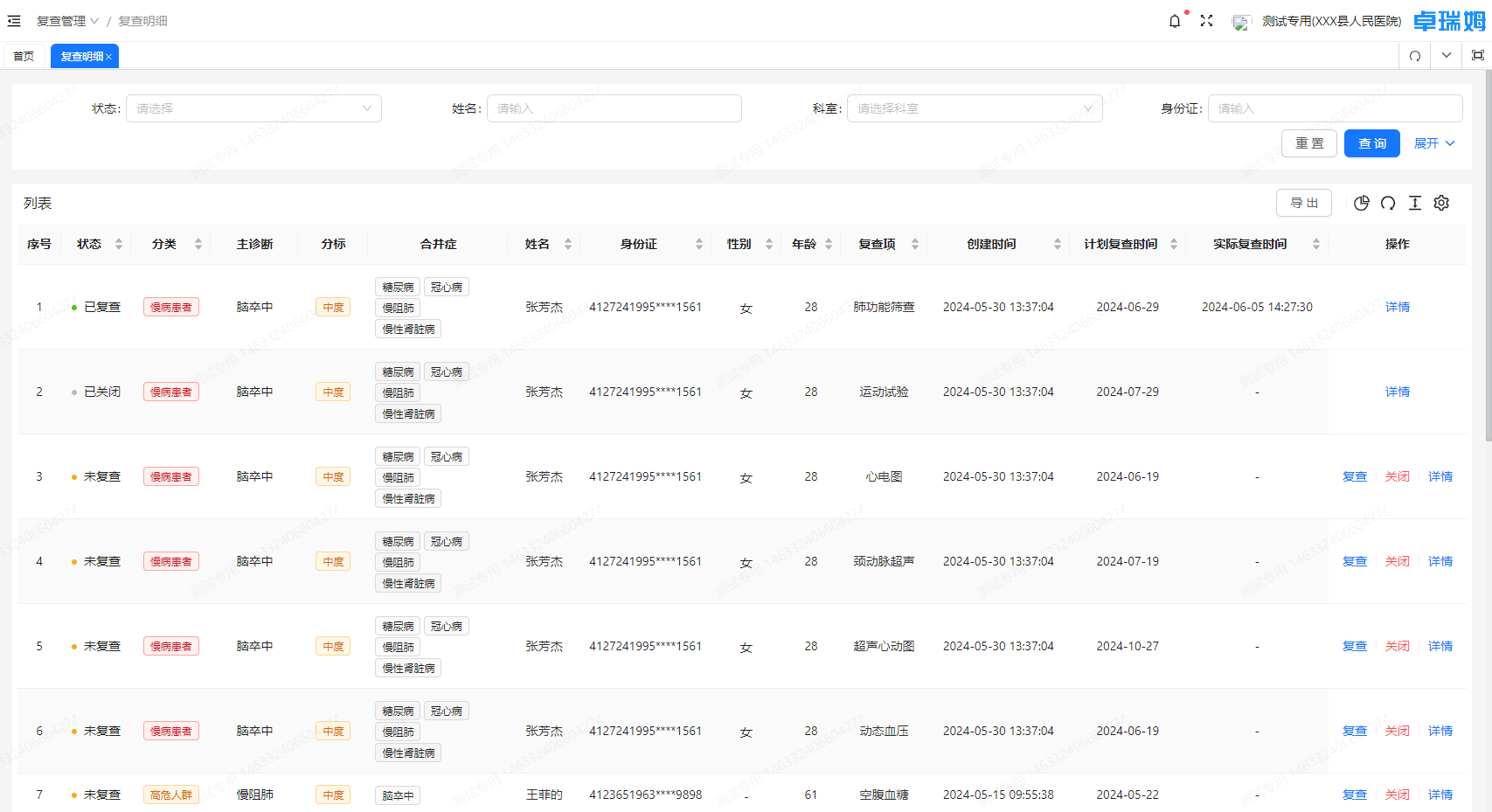Open the 状态 select dropdown
The image size is (1492, 812).
pyautogui.click(x=253, y=108)
